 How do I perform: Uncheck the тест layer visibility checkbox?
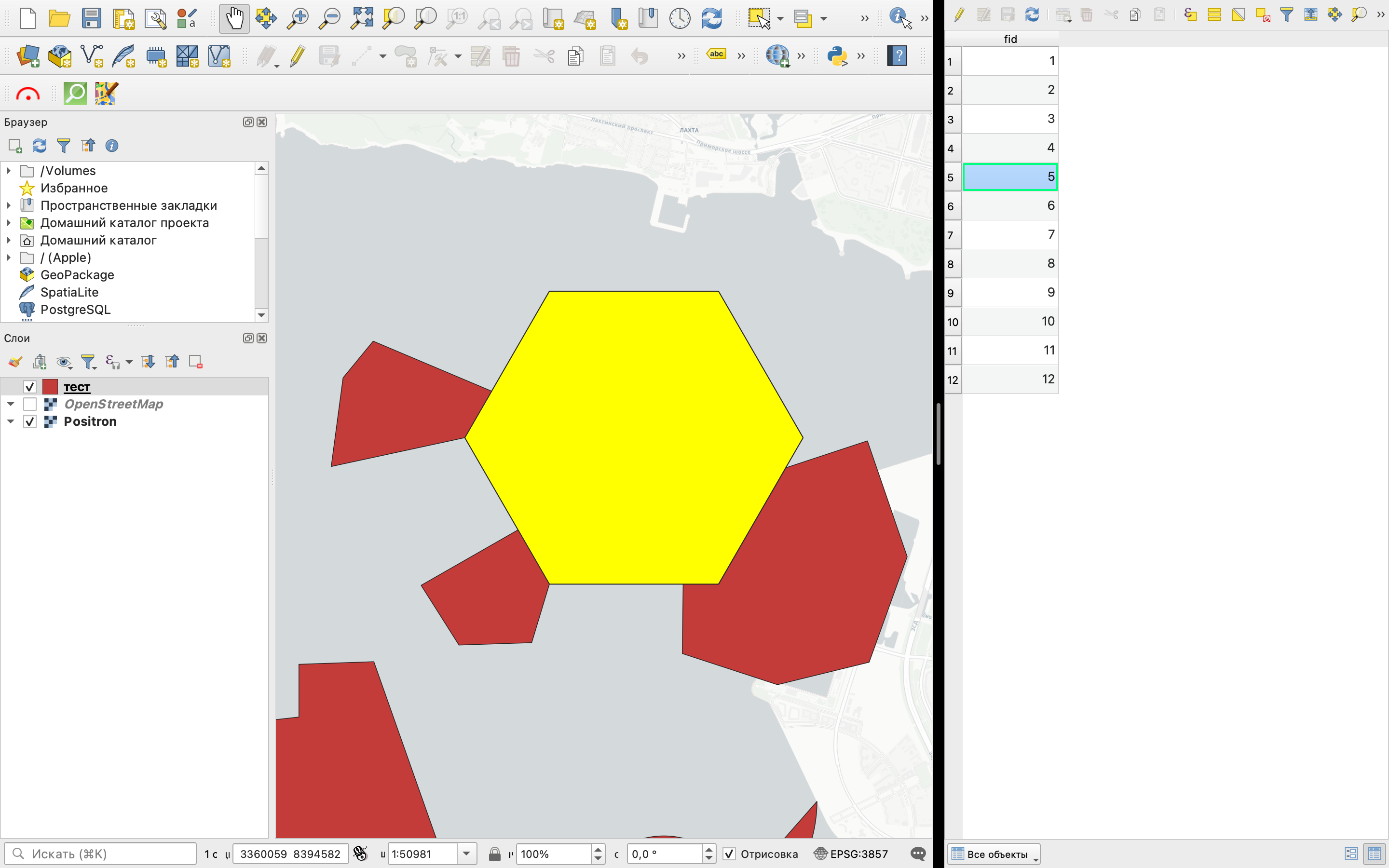pos(30,387)
